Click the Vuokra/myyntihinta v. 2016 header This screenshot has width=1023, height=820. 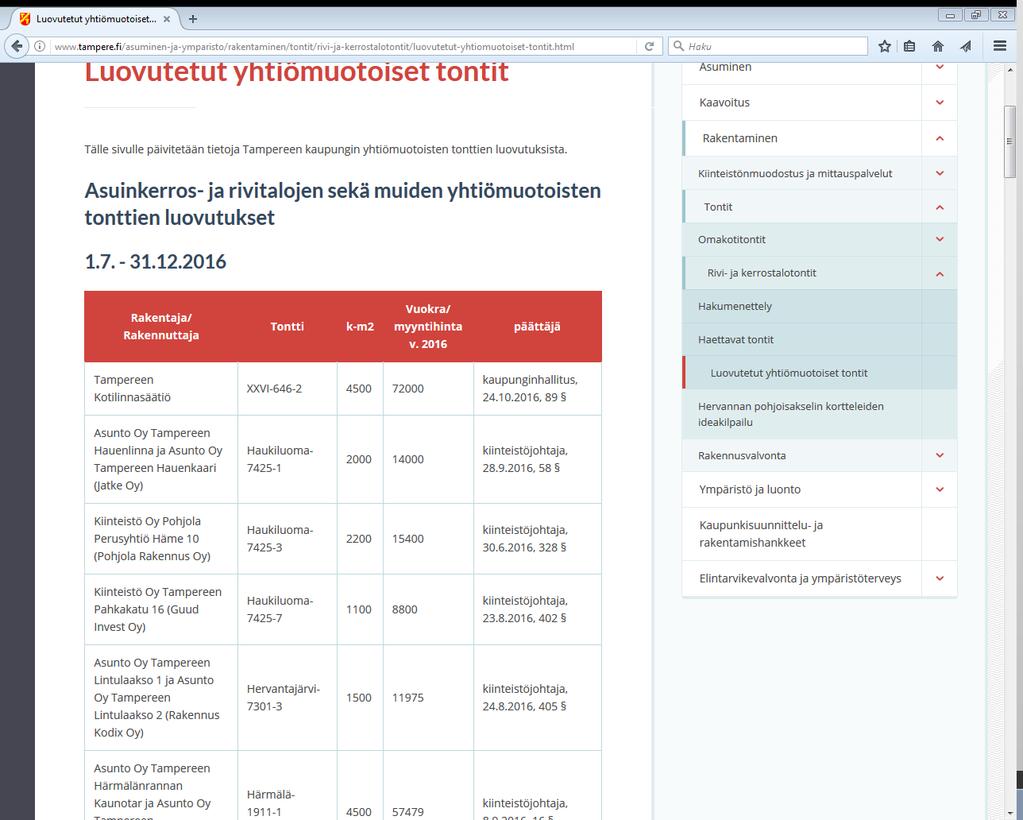point(428,326)
